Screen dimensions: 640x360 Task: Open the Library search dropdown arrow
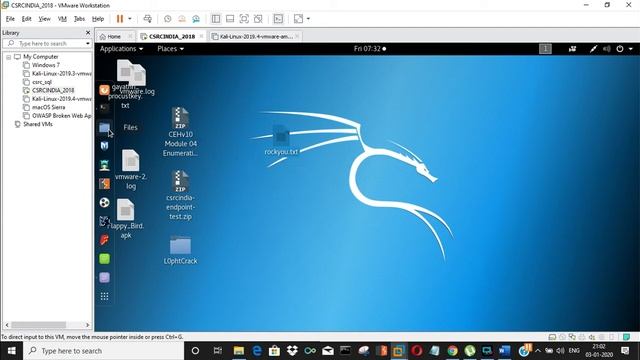(x=88, y=43)
